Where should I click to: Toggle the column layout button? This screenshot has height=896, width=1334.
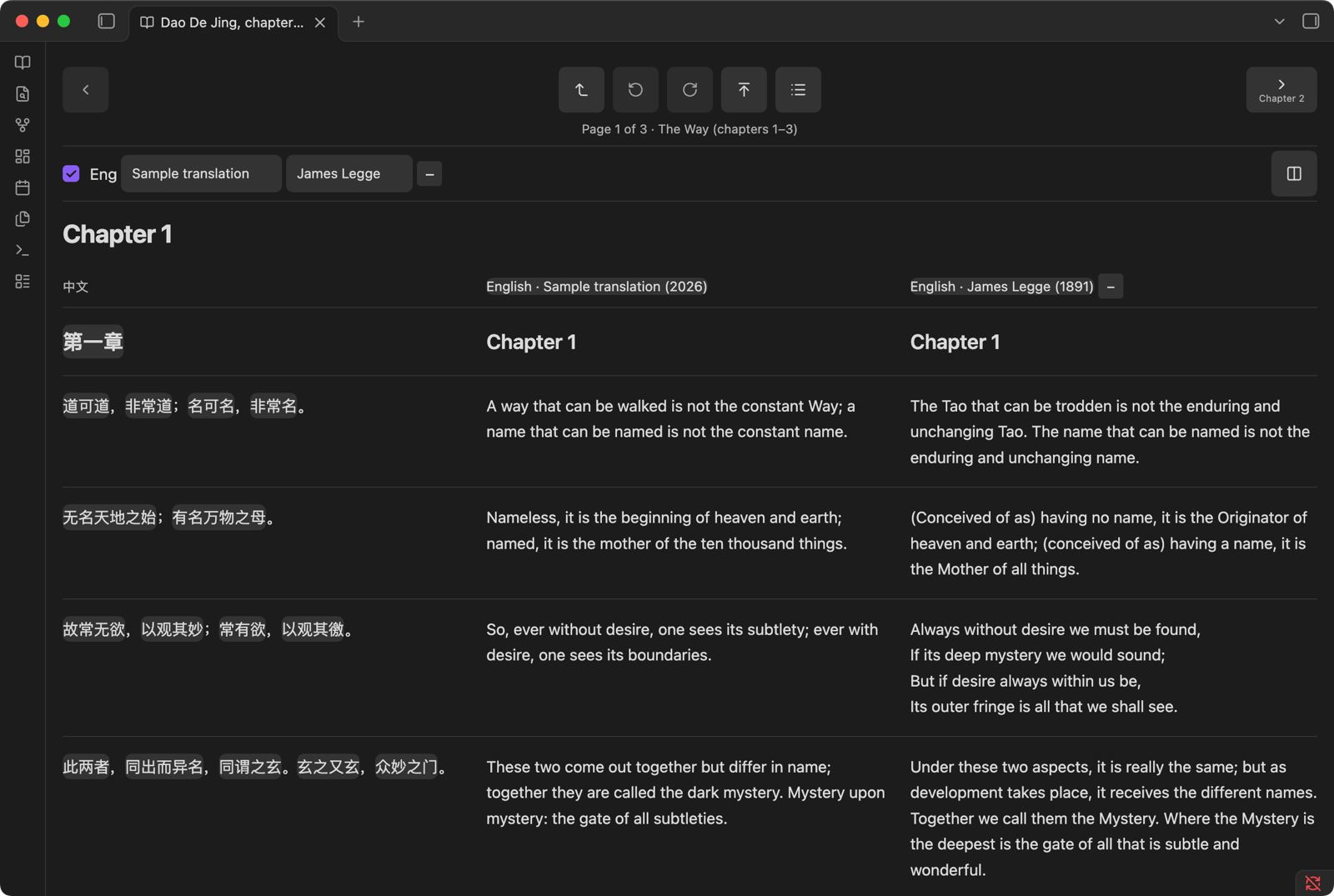pos(1294,173)
